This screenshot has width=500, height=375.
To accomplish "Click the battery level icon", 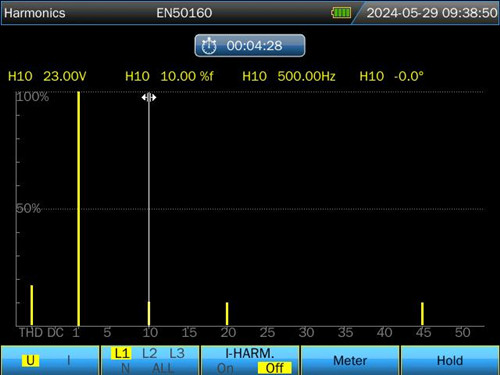I will point(341,13).
